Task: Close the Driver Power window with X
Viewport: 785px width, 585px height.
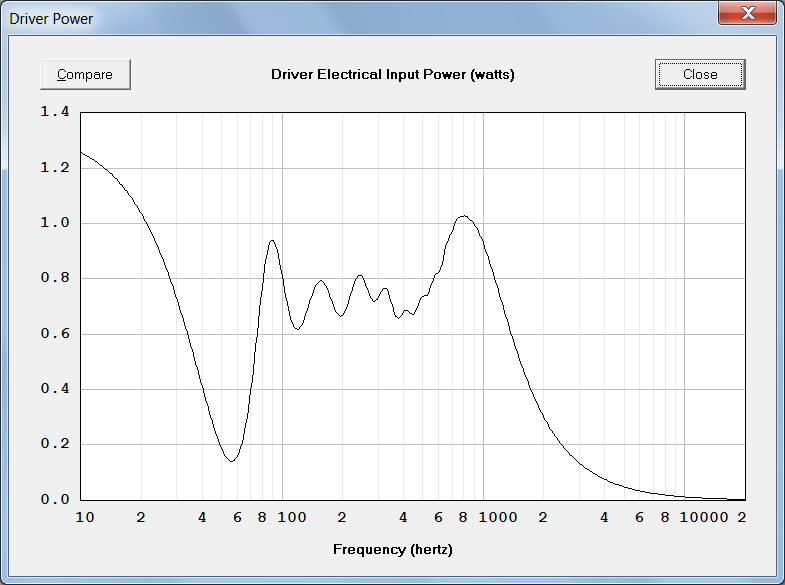Action: click(747, 13)
